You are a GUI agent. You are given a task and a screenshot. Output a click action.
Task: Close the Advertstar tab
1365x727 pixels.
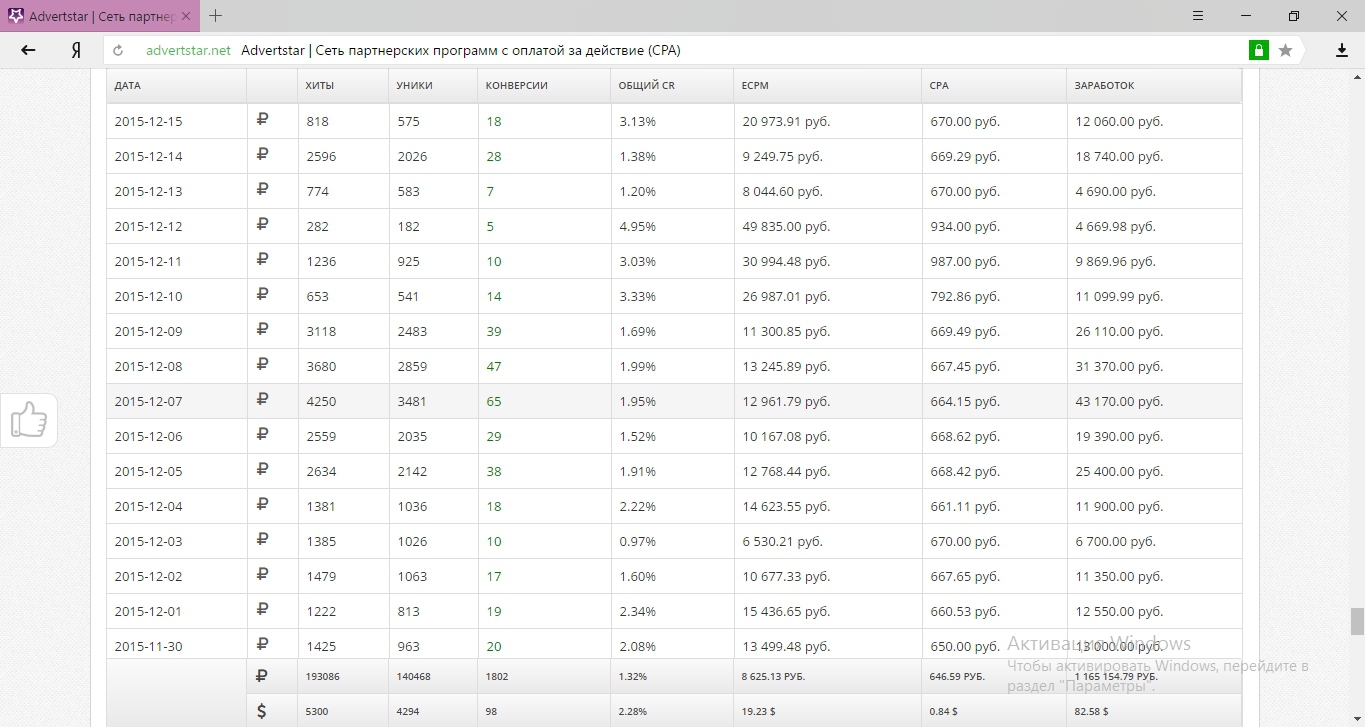186,16
